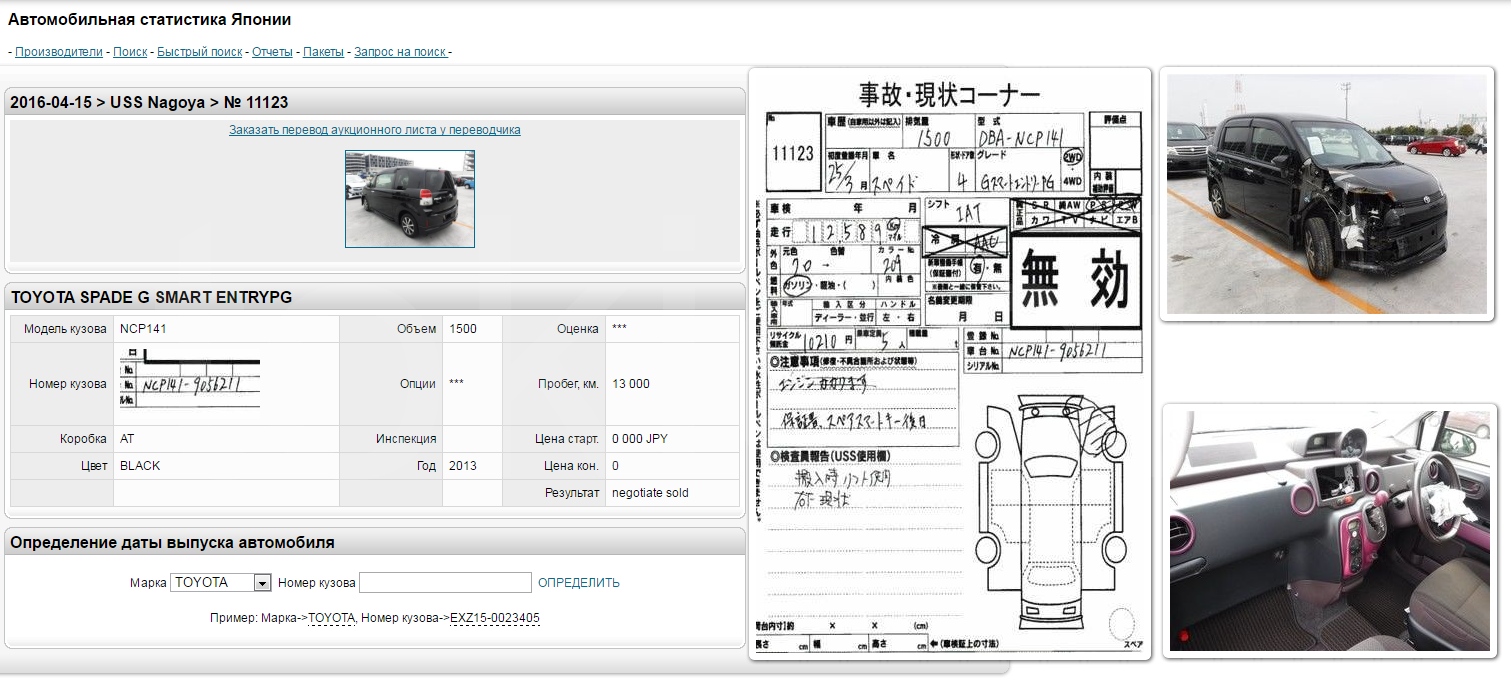Open the damaged black car exterior photo
The image size is (1511, 687).
(x=1326, y=194)
